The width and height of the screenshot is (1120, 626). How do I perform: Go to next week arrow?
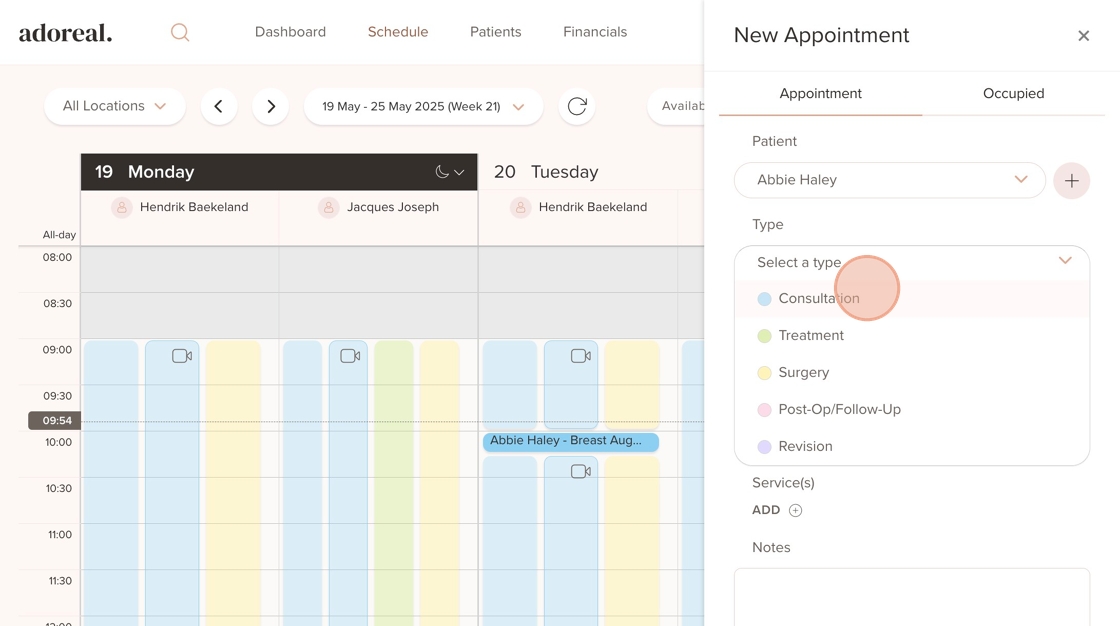(x=270, y=106)
